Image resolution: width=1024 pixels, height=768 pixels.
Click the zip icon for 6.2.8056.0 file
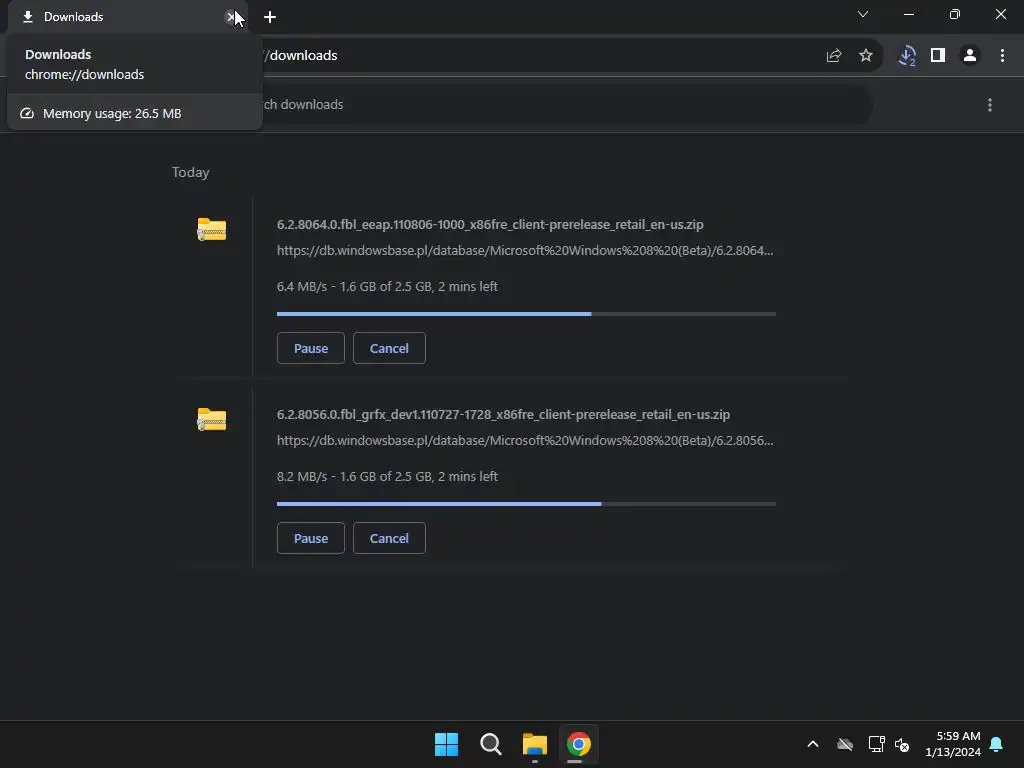212,419
